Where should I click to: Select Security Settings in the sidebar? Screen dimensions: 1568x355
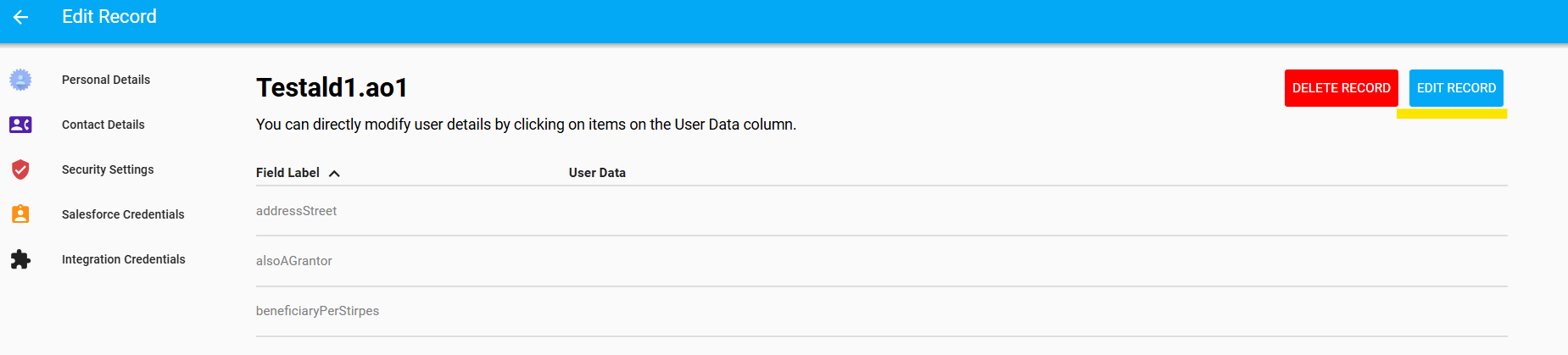coord(108,169)
